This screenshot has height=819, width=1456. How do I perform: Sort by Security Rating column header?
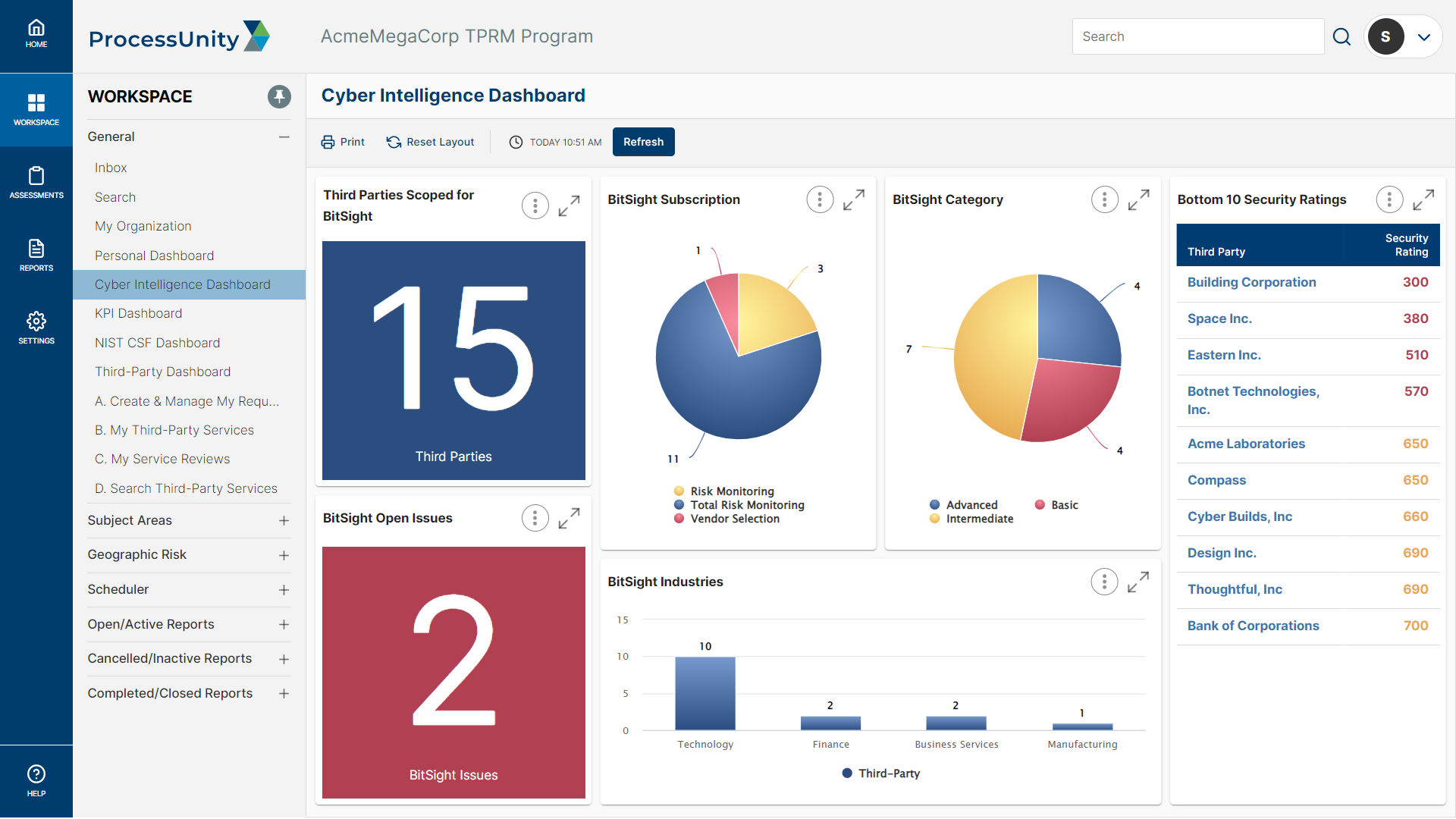[x=1406, y=245]
